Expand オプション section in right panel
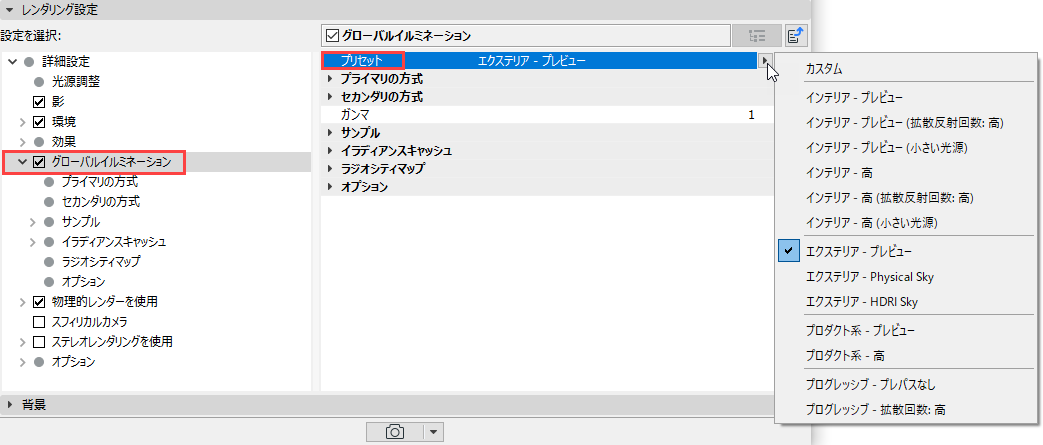Image resolution: width=1043 pixels, height=445 pixels. coord(331,188)
